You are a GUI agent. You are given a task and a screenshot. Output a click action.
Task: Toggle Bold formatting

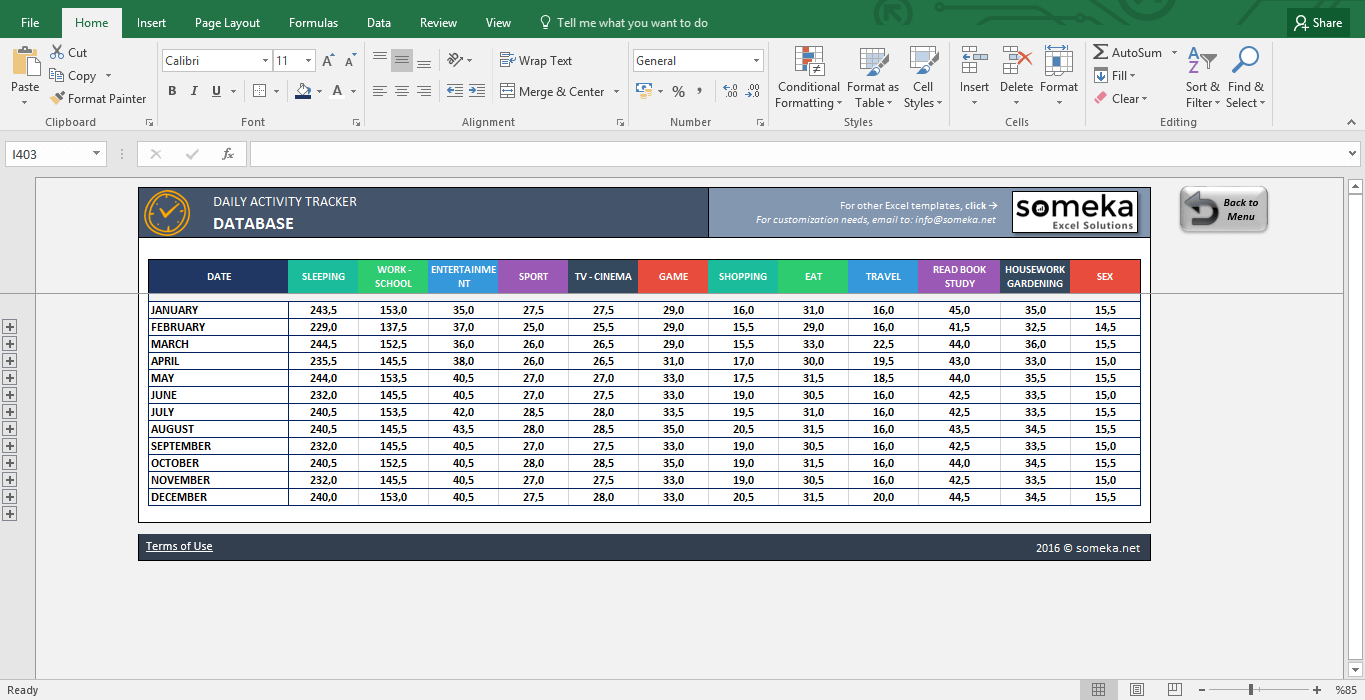172,91
